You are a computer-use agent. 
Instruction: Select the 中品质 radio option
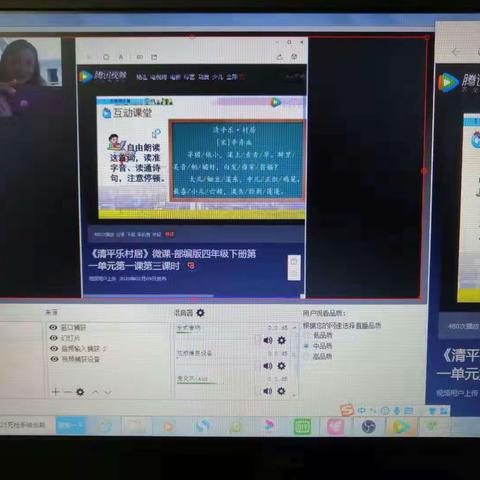pos(307,346)
